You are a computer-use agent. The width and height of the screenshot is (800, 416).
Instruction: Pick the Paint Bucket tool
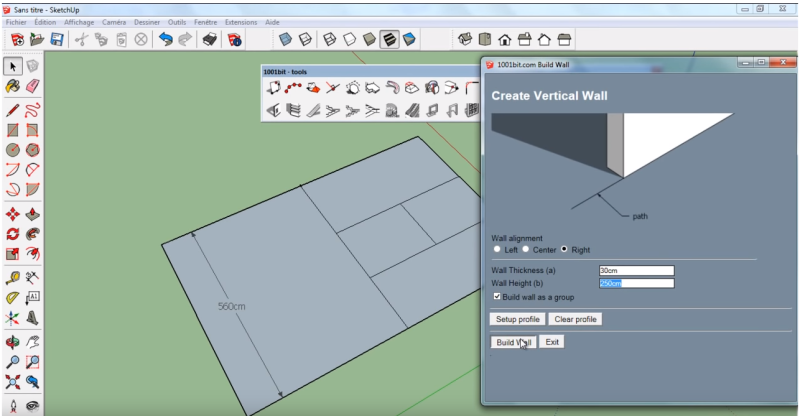[x=13, y=86]
